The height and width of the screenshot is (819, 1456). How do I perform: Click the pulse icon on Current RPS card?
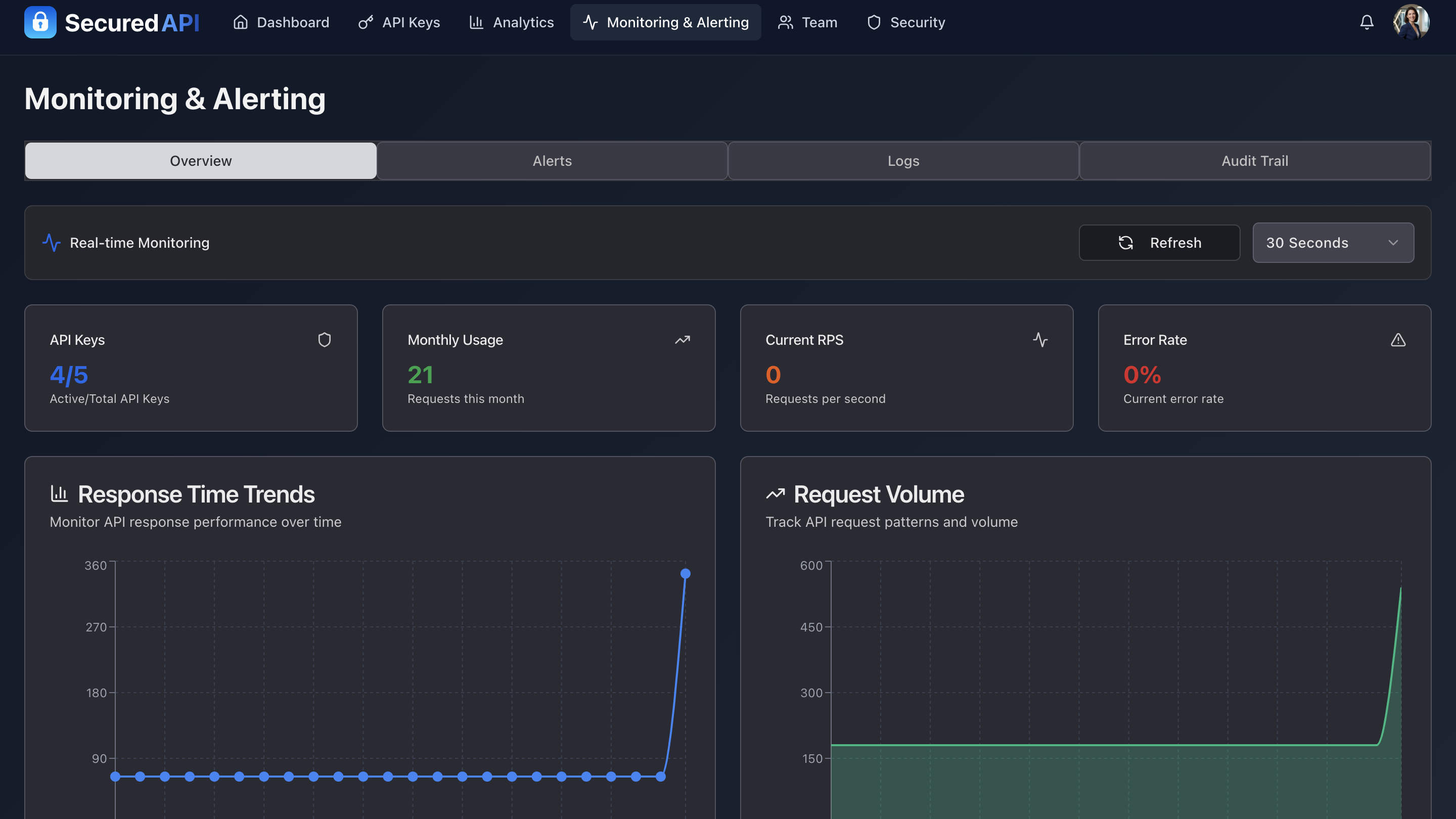(1040, 340)
